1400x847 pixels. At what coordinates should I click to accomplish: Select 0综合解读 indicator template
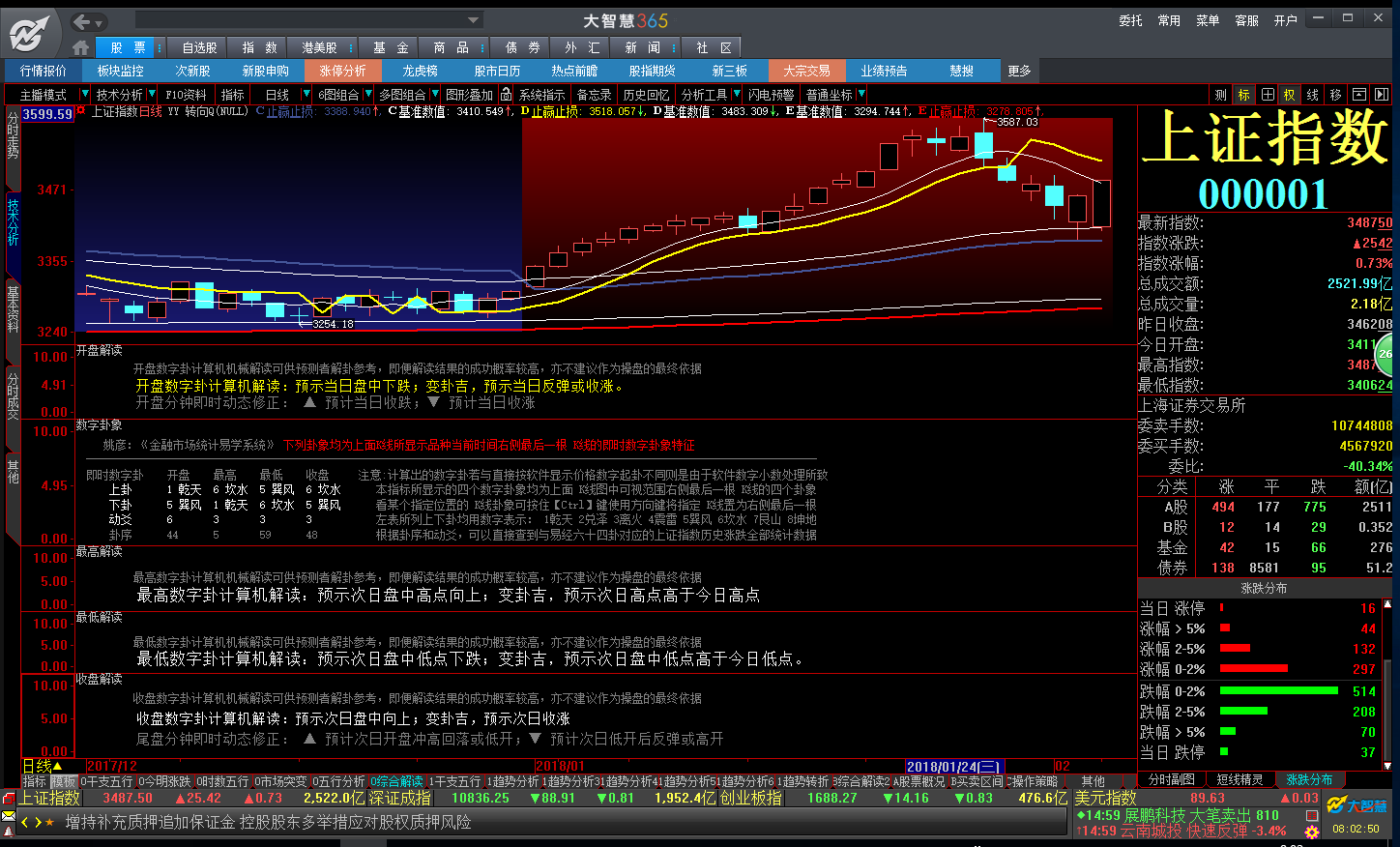[397, 781]
